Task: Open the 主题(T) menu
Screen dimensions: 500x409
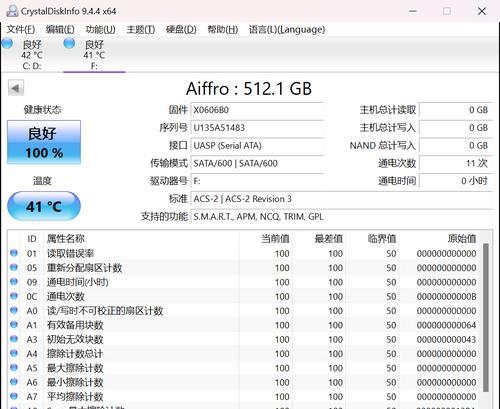Action: [x=141, y=30]
